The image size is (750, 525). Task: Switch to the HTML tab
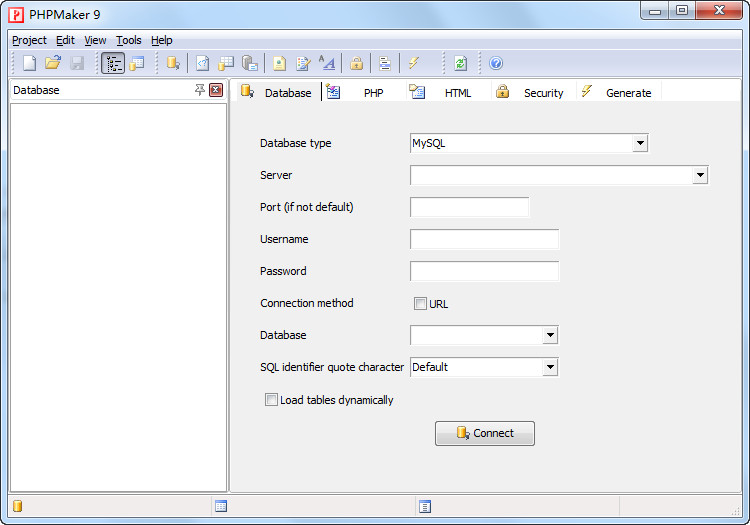(457, 93)
